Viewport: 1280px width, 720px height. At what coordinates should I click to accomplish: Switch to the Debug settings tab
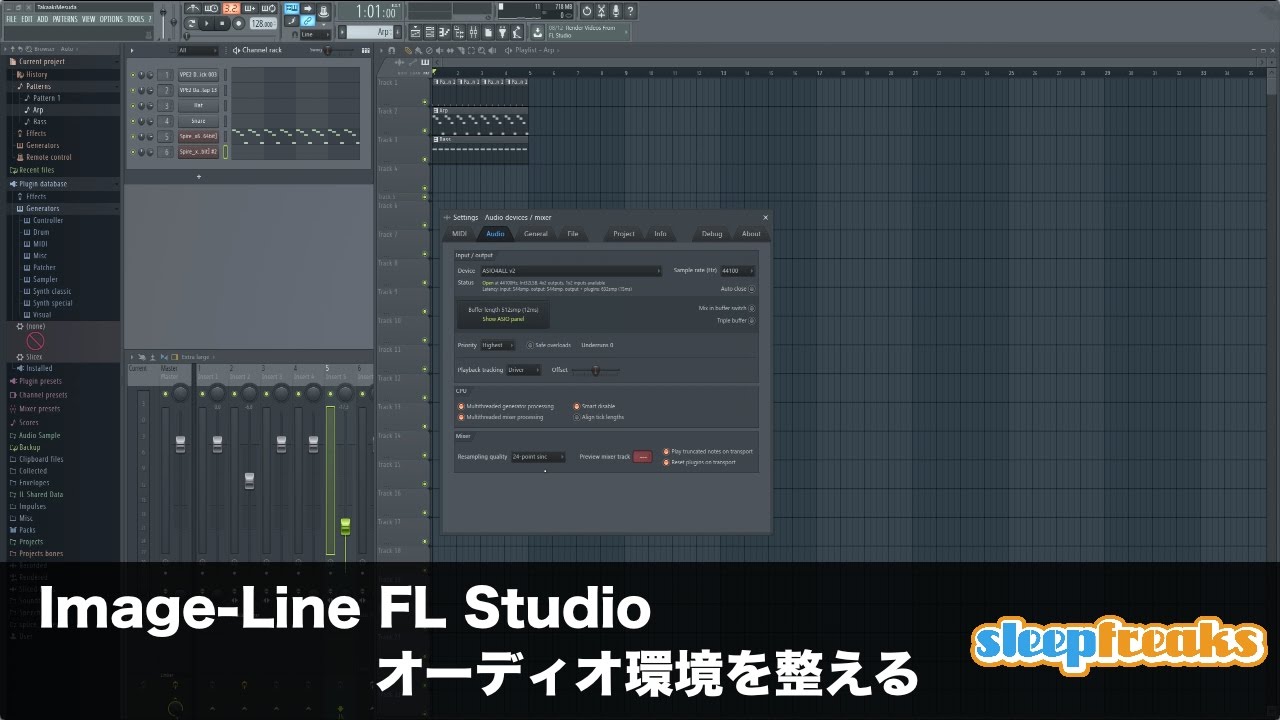click(x=712, y=234)
